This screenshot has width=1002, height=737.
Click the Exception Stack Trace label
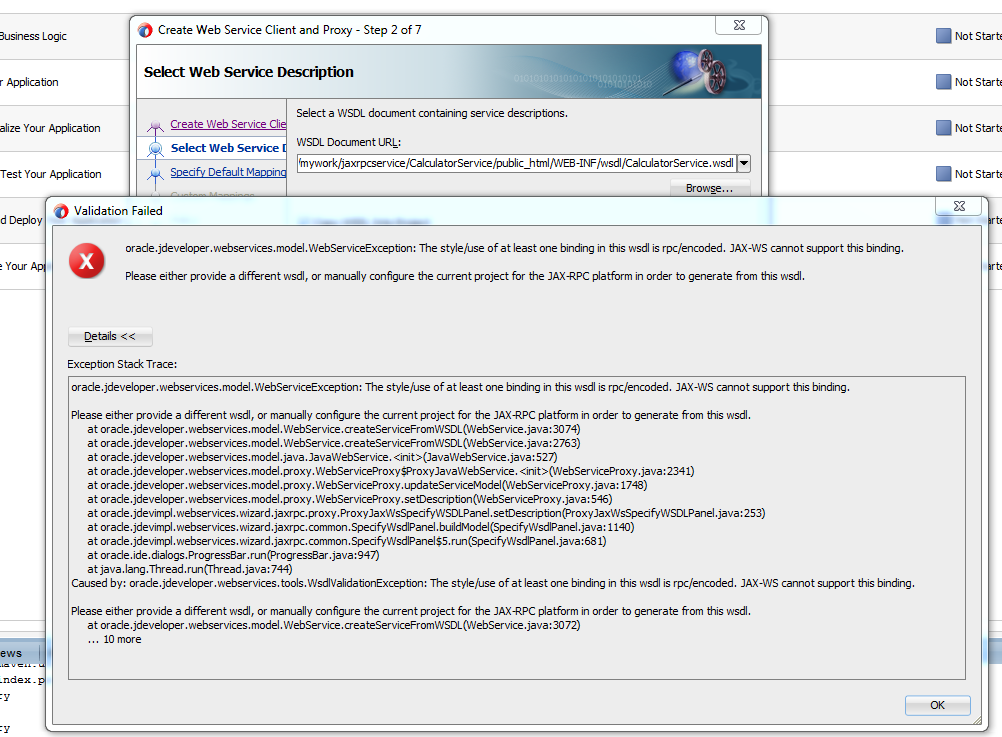[x=122, y=364]
